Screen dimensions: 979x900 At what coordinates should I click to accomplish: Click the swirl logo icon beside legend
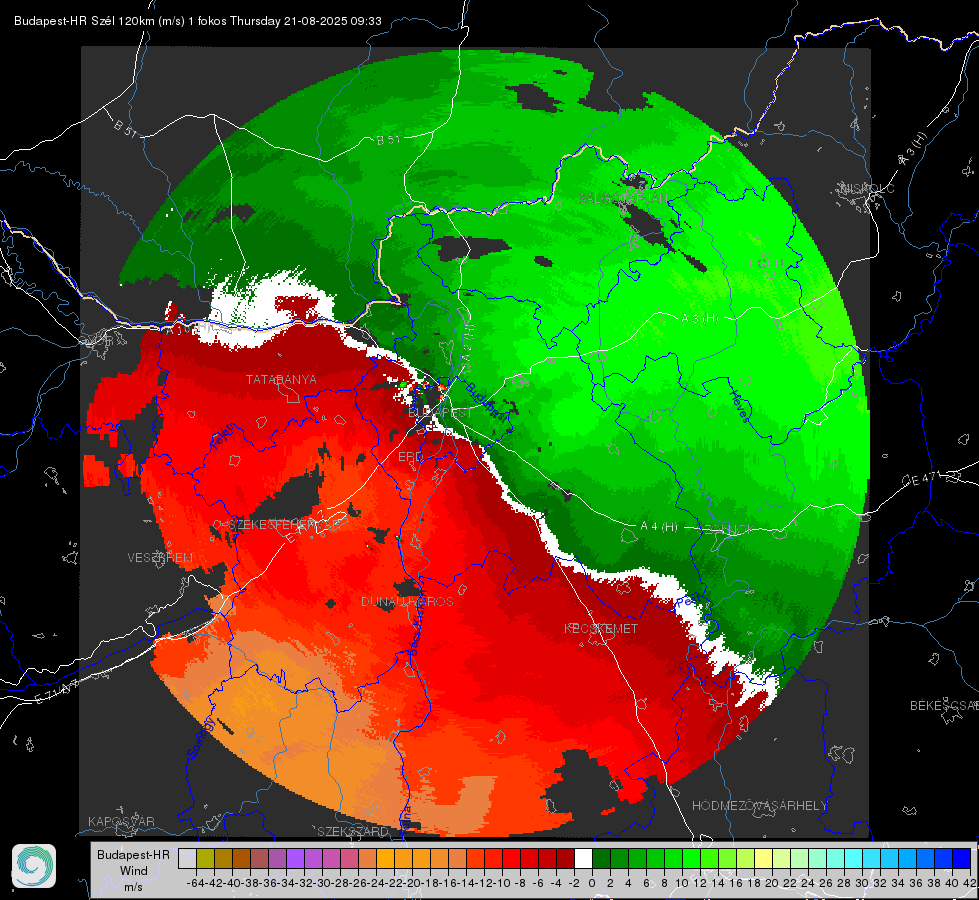(x=34, y=866)
